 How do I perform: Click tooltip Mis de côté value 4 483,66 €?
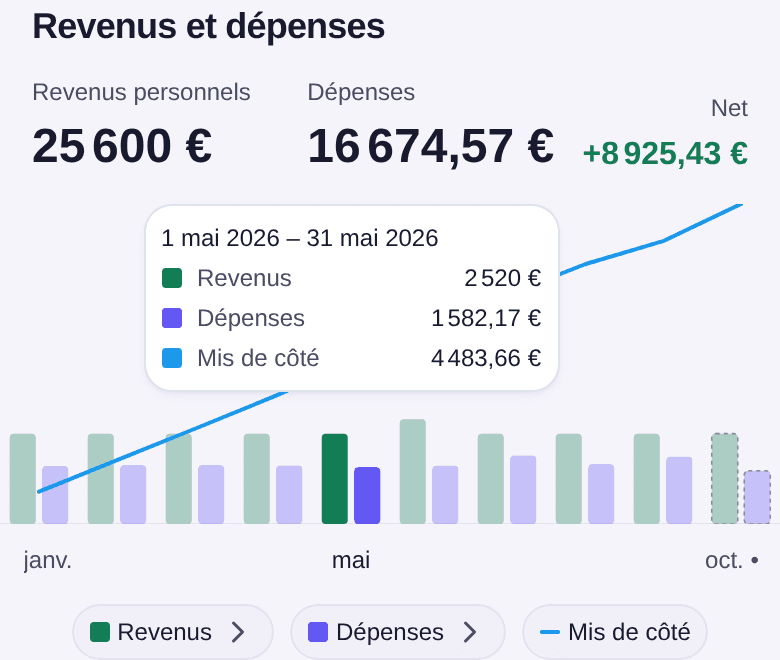point(486,358)
